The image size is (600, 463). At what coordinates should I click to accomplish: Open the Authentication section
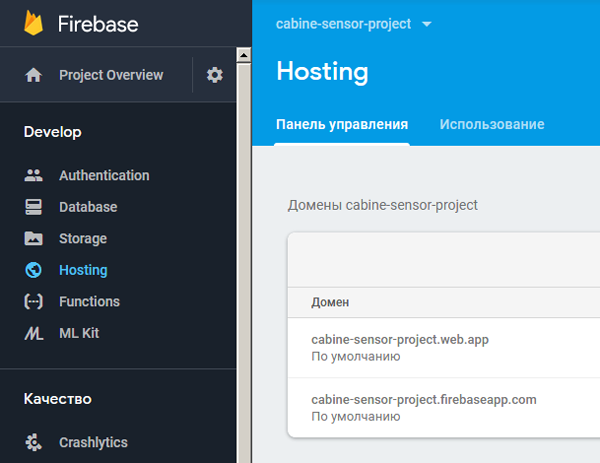(104, 175)
